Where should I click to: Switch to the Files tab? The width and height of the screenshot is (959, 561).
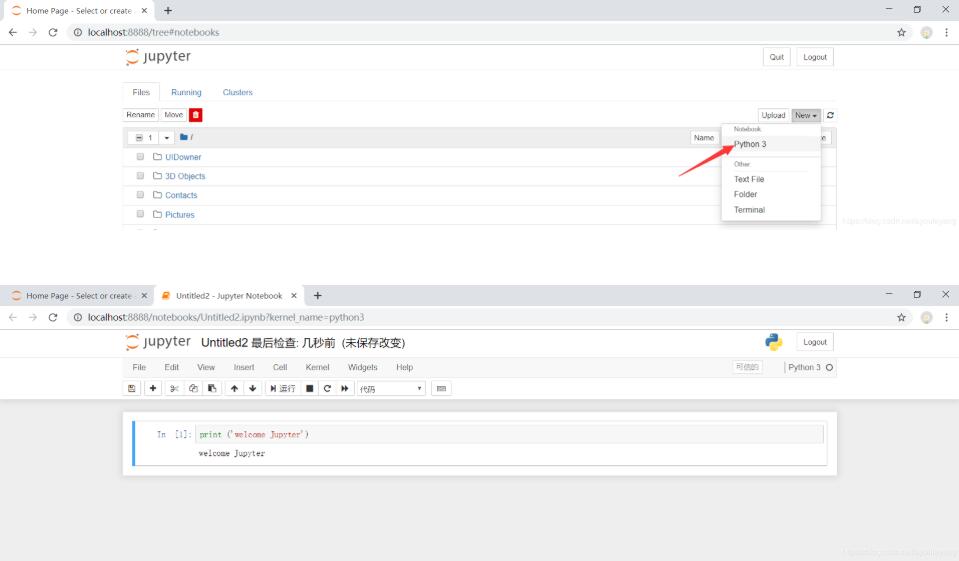click(x=141, y=92)
